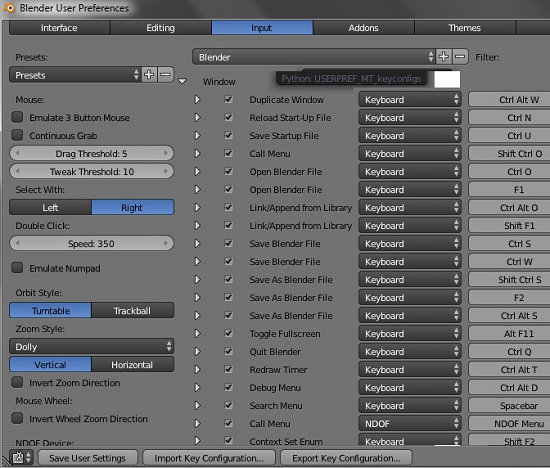Screen dimensions: 550x468
Task: Remove key configuration with minus icon beside Blender
Action: coord(460,56)
